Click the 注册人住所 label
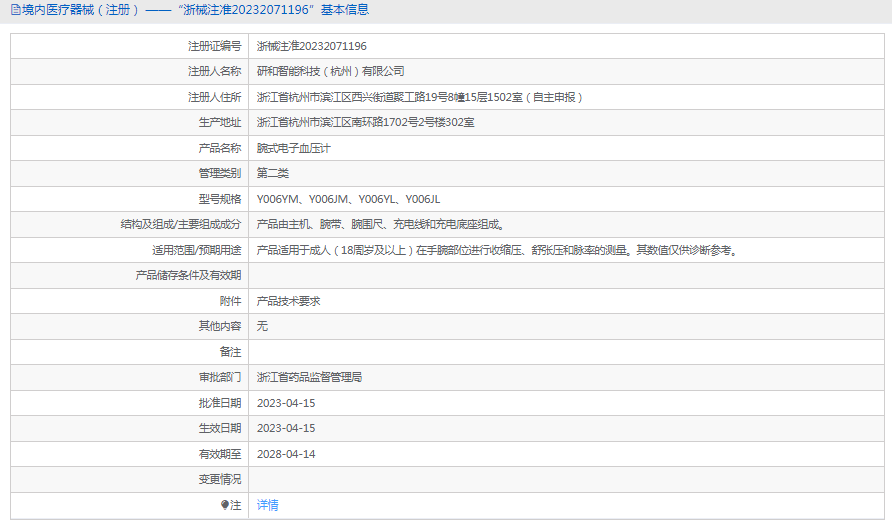Image resolution: width=892 pixels, height=524 pixels. tap(214, 97)
